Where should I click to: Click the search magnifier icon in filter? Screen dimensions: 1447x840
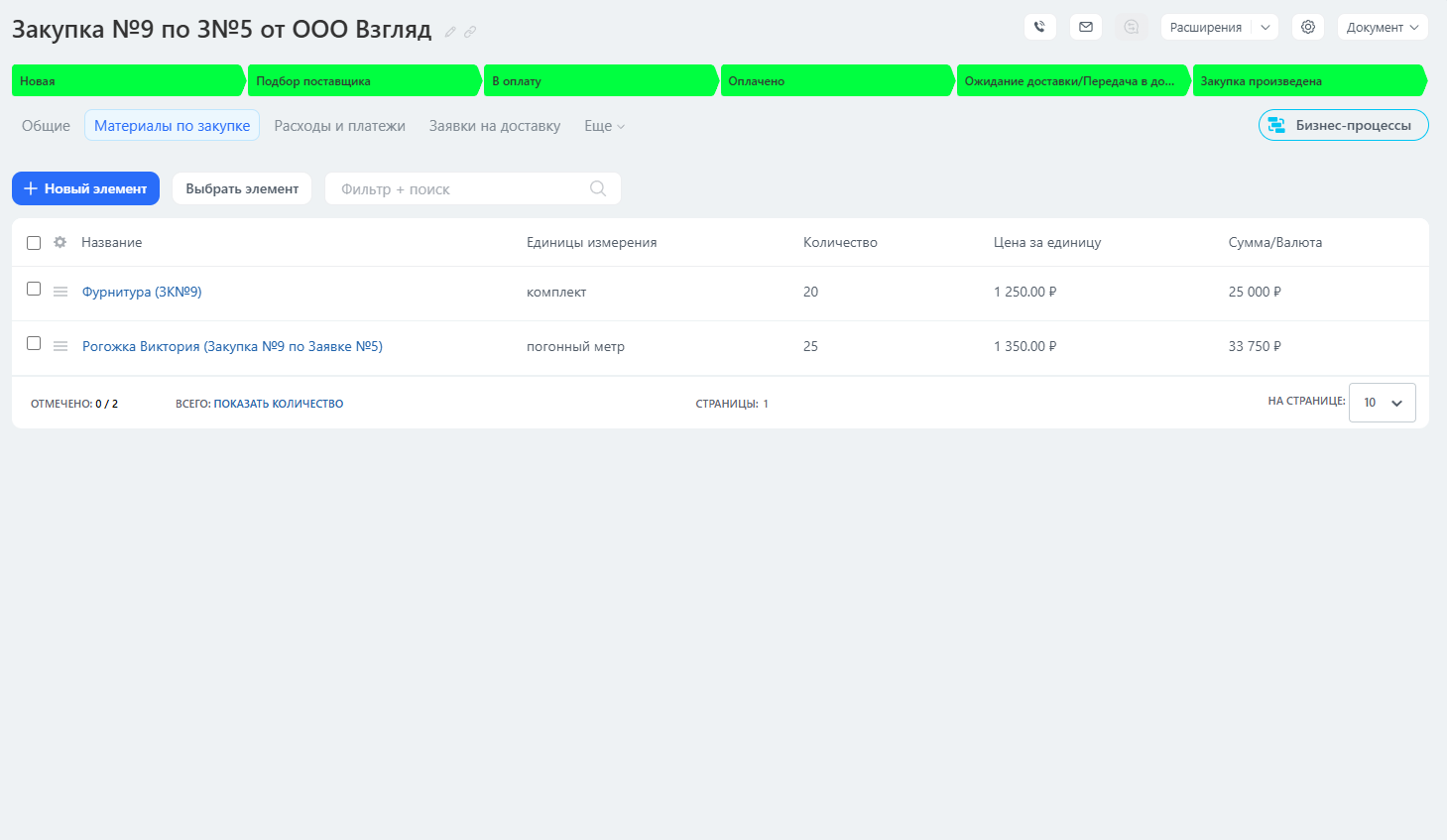[x=598, y=188]
